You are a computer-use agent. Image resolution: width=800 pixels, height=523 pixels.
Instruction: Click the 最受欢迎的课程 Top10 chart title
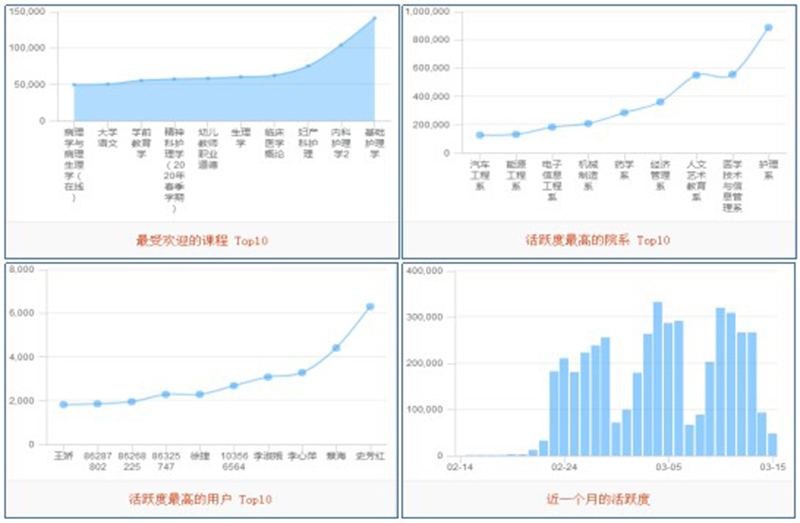[x=201, y=240]
